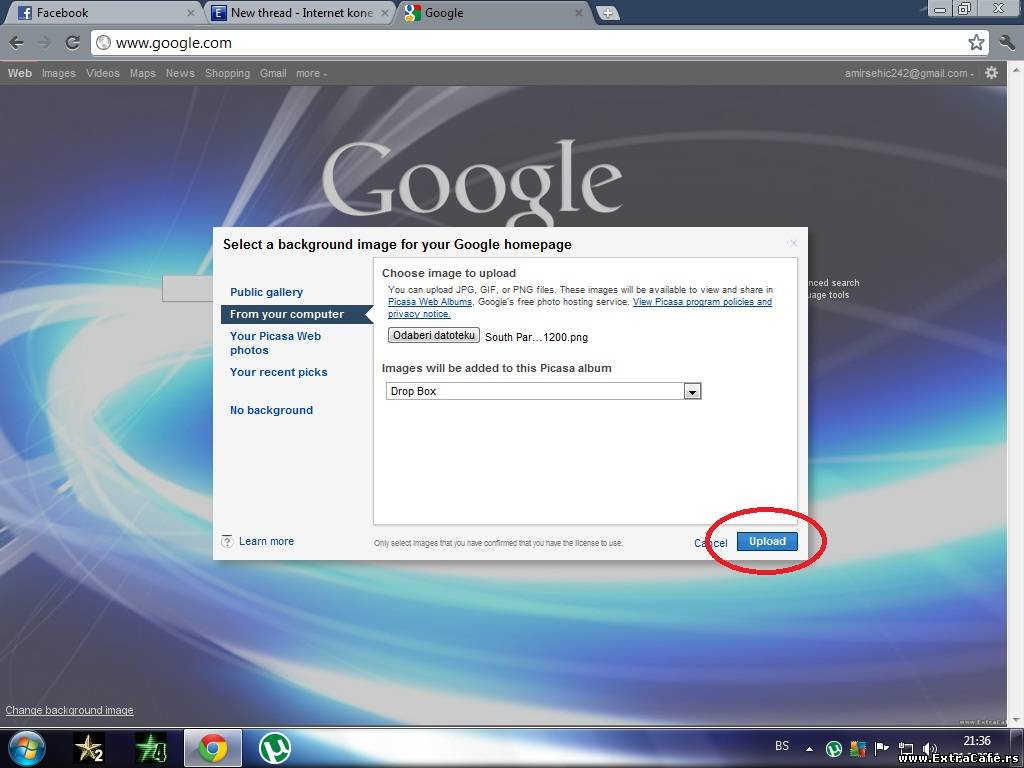Click the Learn more help icon
This screenshot has width=1024, height=768.
click(227, 541)
